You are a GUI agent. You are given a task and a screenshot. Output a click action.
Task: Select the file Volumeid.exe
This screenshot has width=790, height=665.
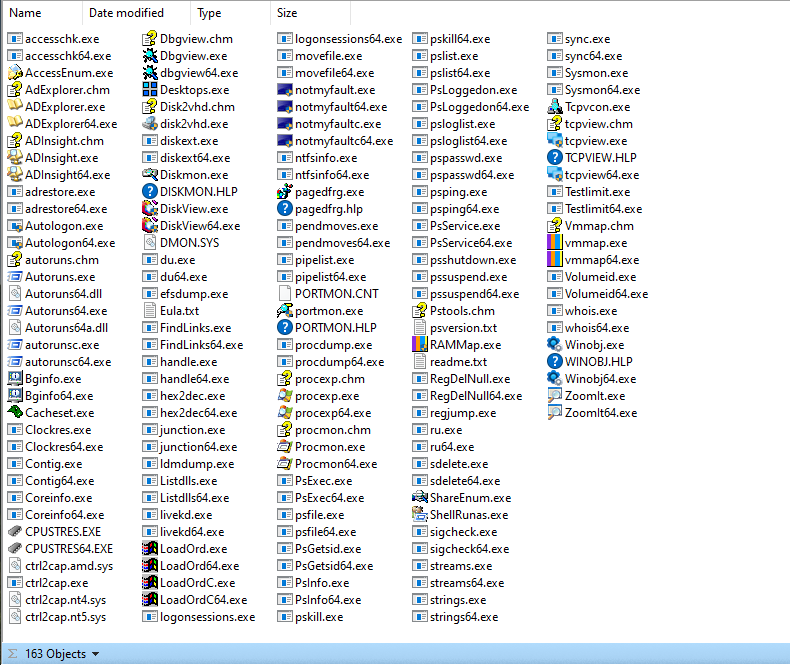[592, 277]
